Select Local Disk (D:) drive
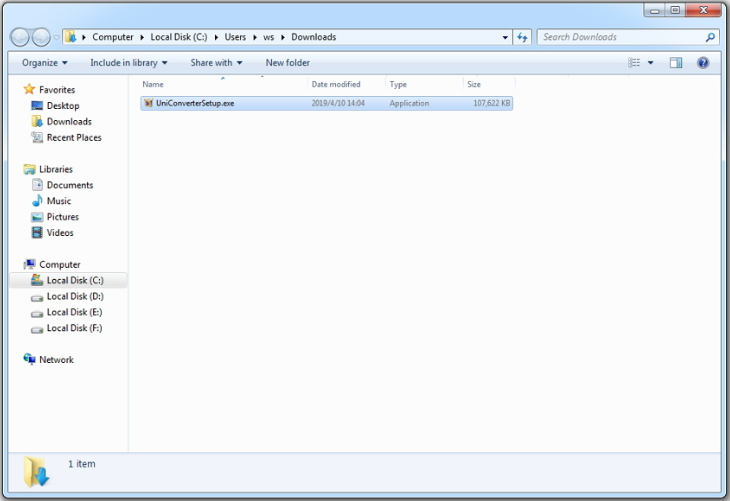This screenshot has width=730, height=501. tap(74, 297)
